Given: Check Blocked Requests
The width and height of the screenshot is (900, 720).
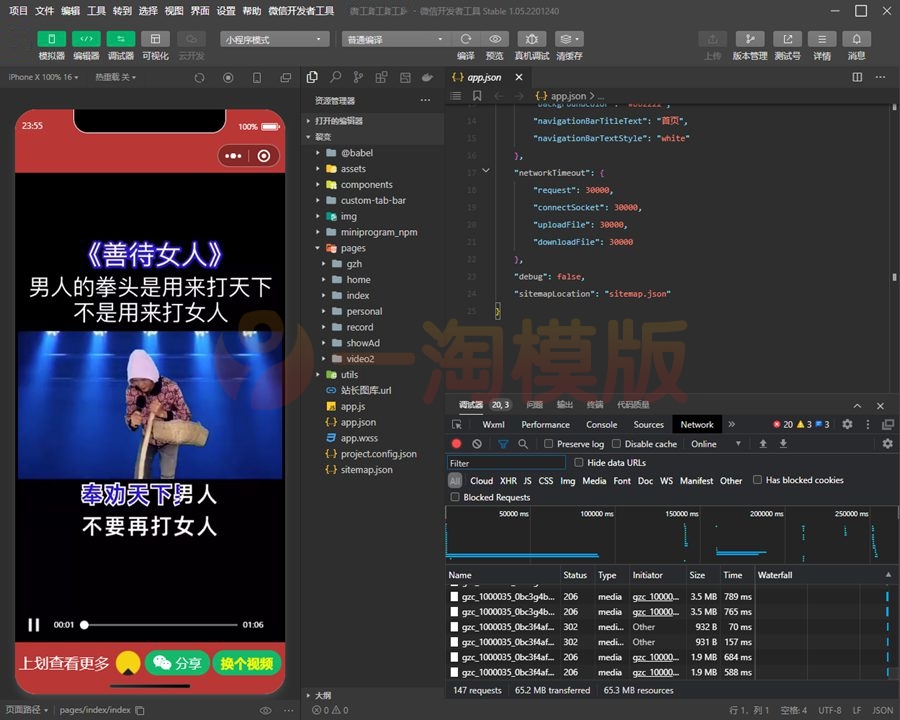Looking at the screenshot, I should click(x=455, y=497).
